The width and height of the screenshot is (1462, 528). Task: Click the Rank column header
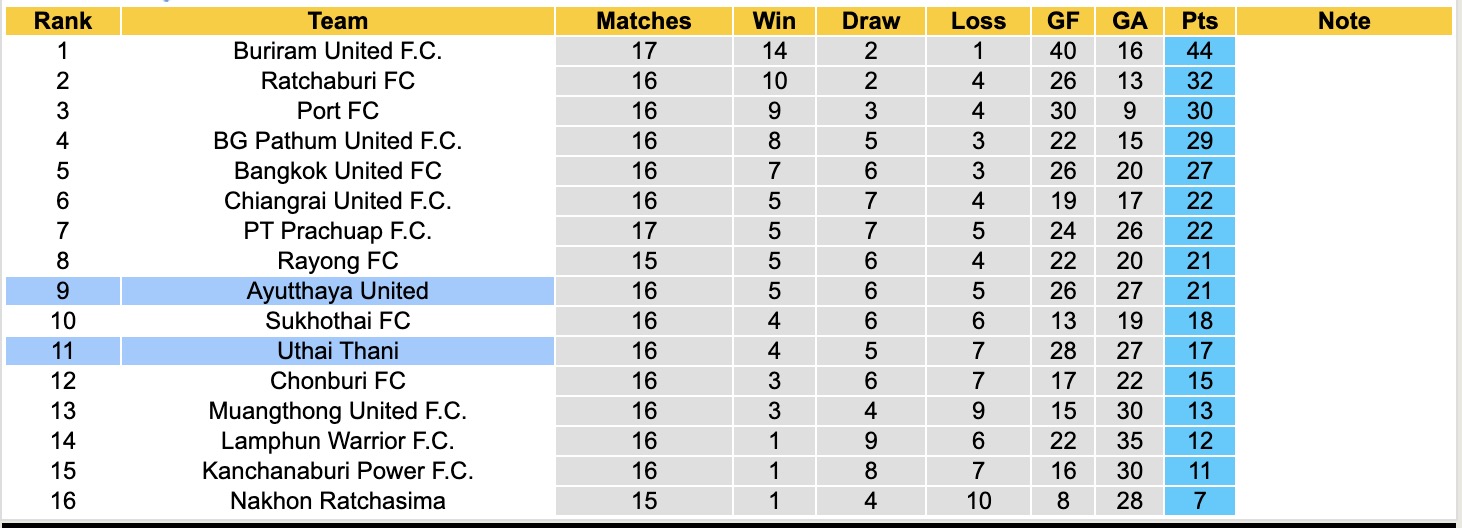tap(63, 21)
